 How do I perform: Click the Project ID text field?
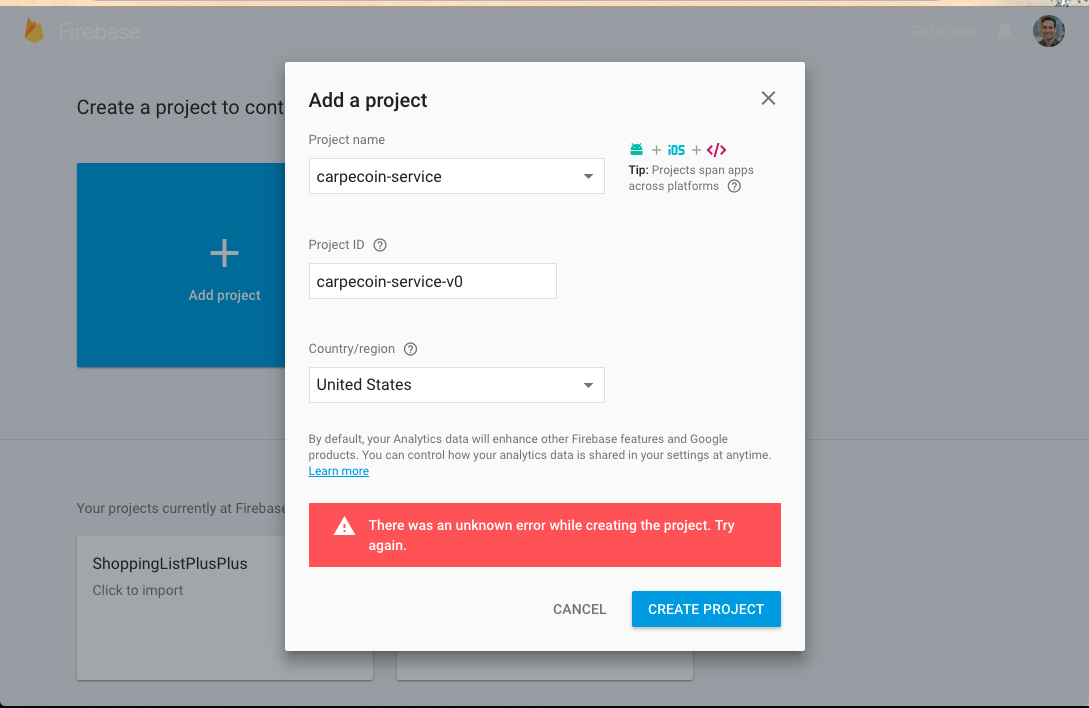pyautogui.click(x=432, y=281)
